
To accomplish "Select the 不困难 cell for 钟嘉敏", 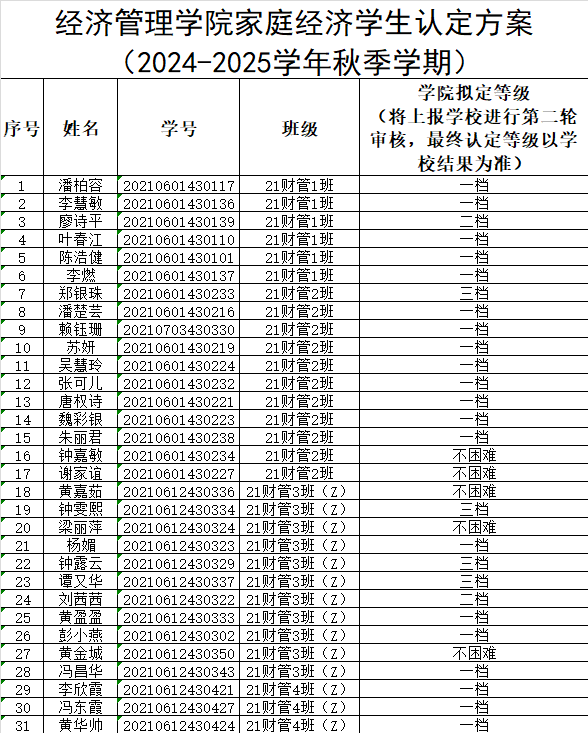I will point(474,455).
